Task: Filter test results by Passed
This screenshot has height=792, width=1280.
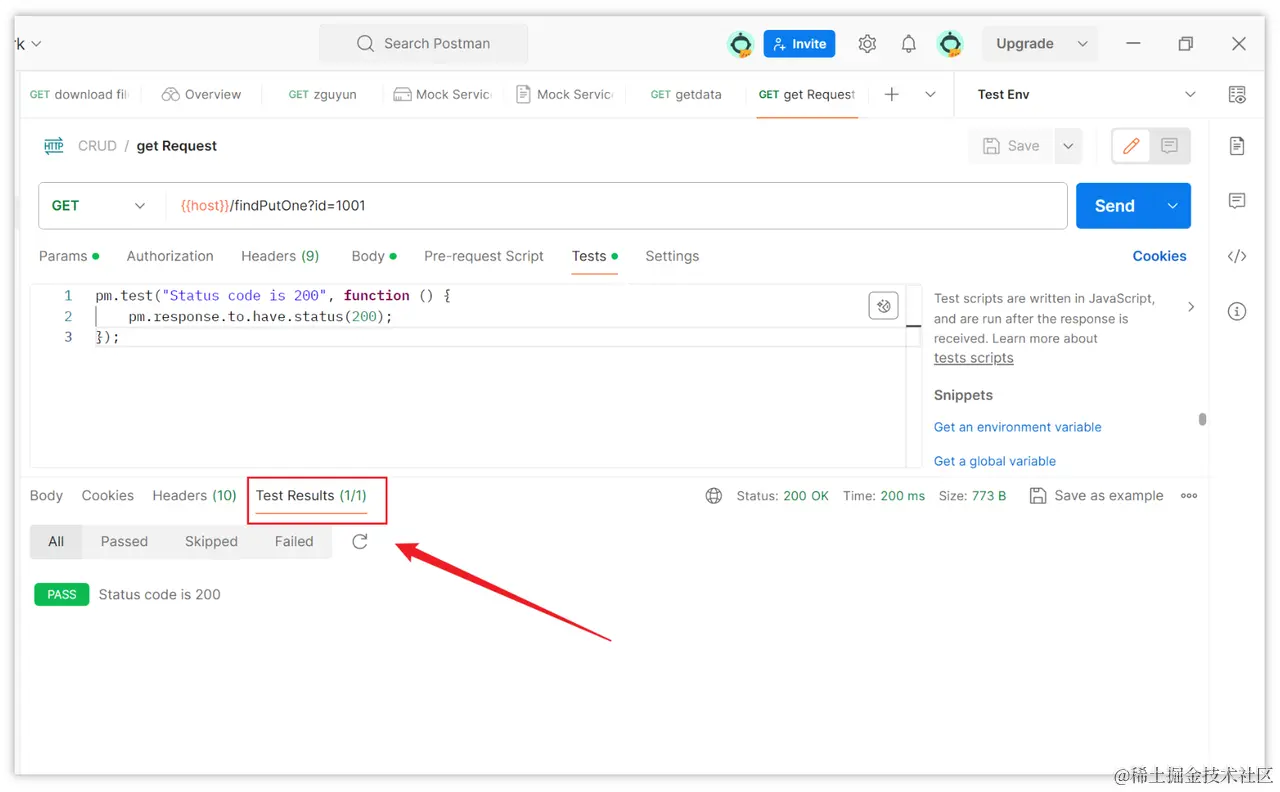Action: (124, 541)
